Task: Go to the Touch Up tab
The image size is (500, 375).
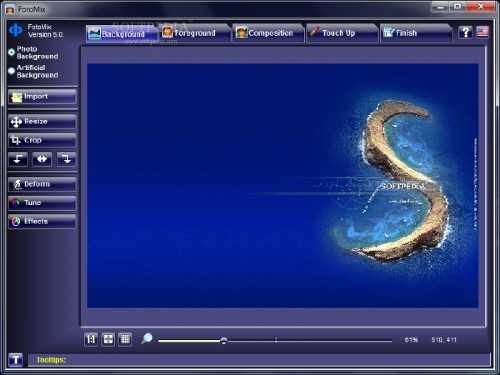Action: (343, 33)
